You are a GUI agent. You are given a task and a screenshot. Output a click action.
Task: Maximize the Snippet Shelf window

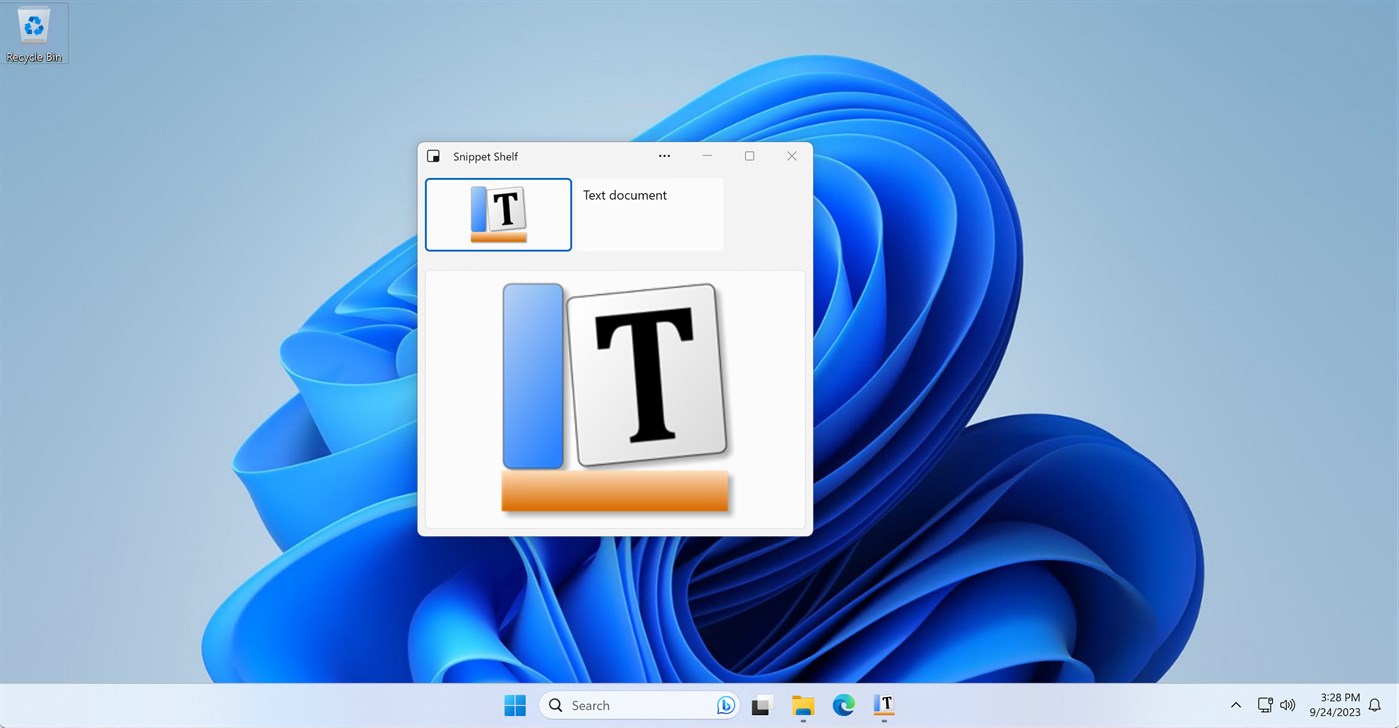(x=749, y=156)
